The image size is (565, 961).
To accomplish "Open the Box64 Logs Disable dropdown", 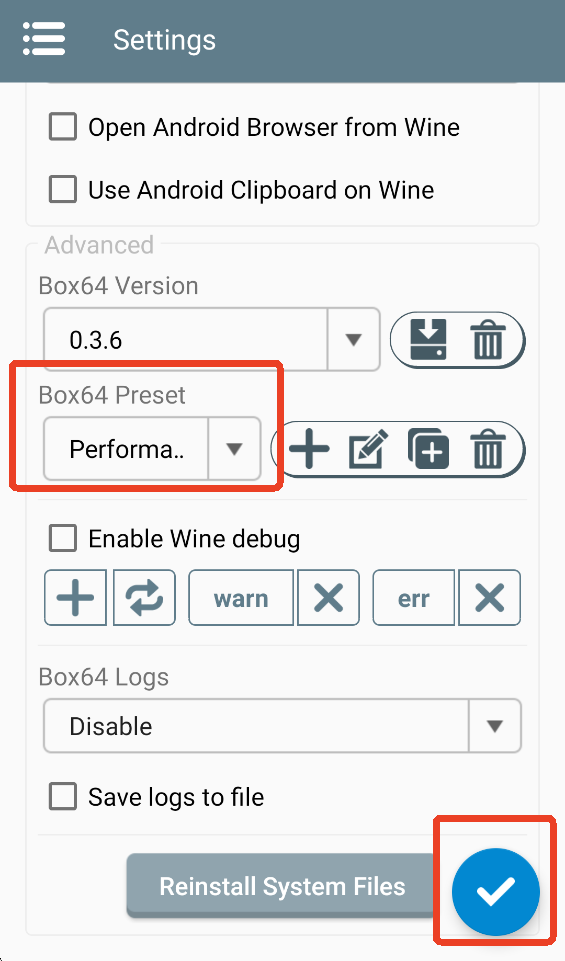I will click(282, 726).
